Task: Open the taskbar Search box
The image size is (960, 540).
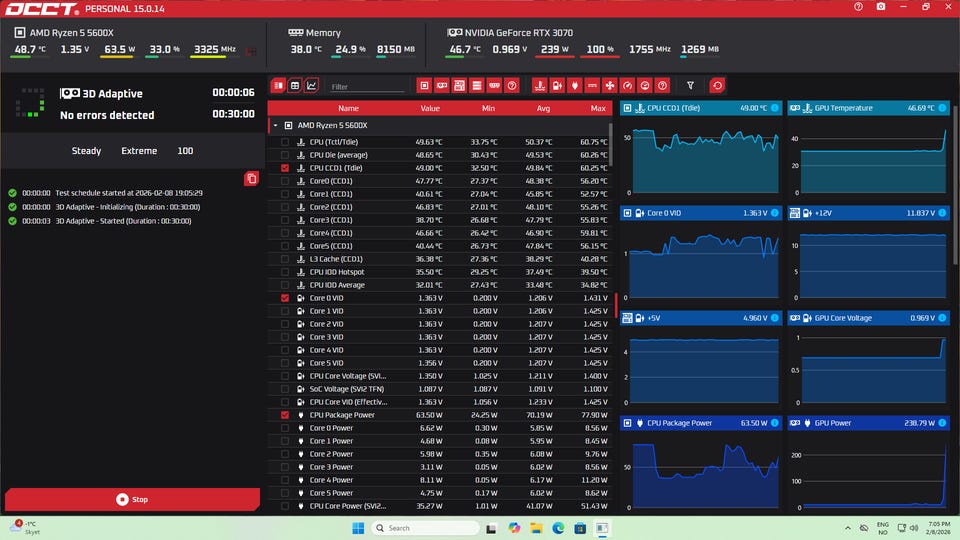Action: point(426,528)
